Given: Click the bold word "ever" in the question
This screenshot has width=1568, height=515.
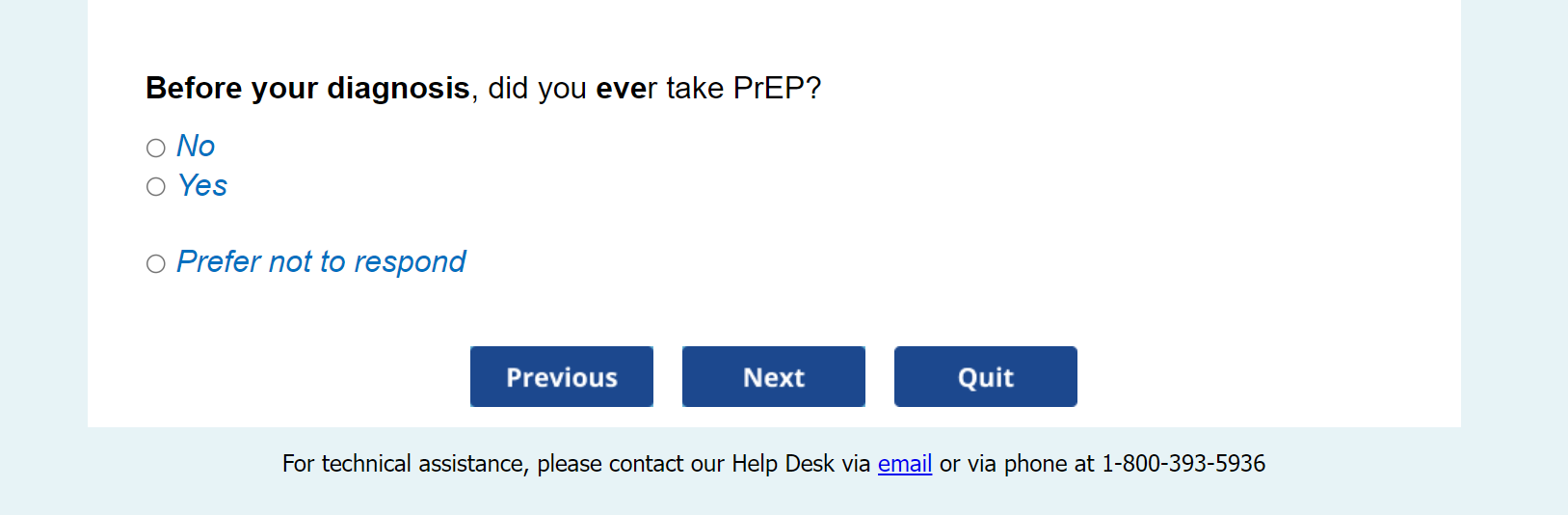Looking at the screenshot, I should click(626, 88).
